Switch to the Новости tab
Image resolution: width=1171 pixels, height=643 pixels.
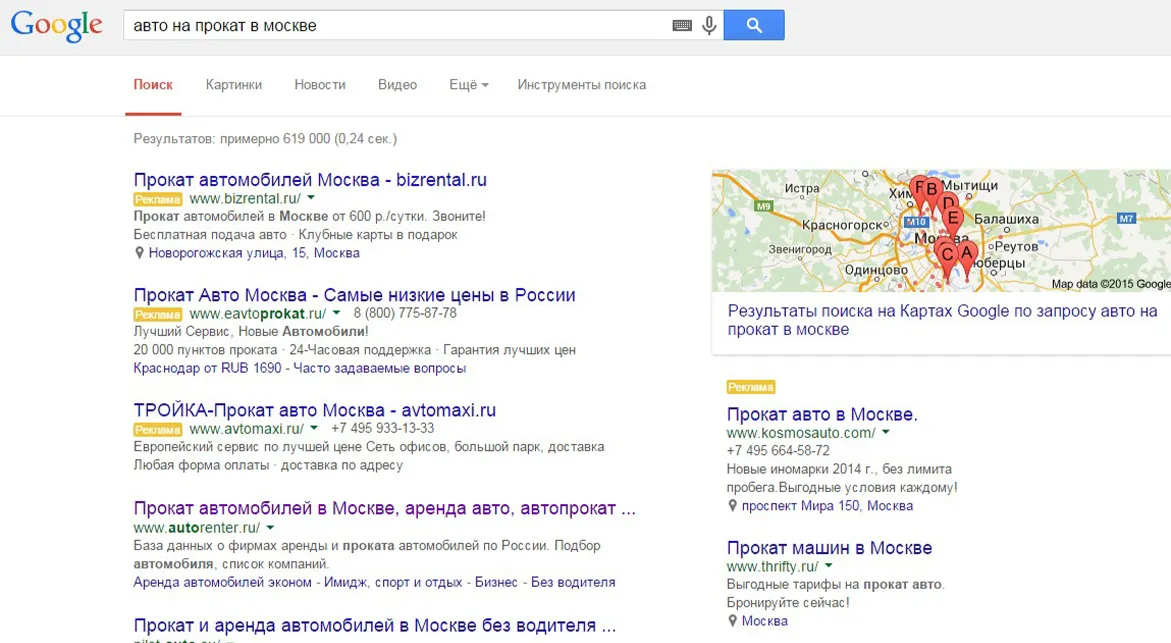click(320, 85)
